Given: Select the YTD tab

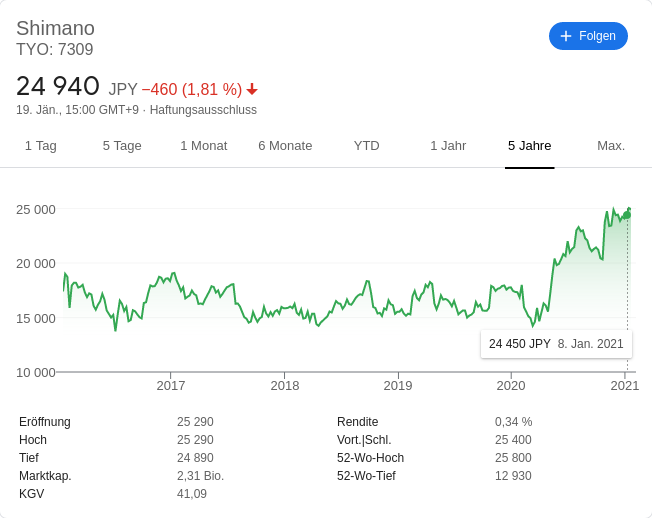Looking at the screenshot, I should (x=366, y=146).
